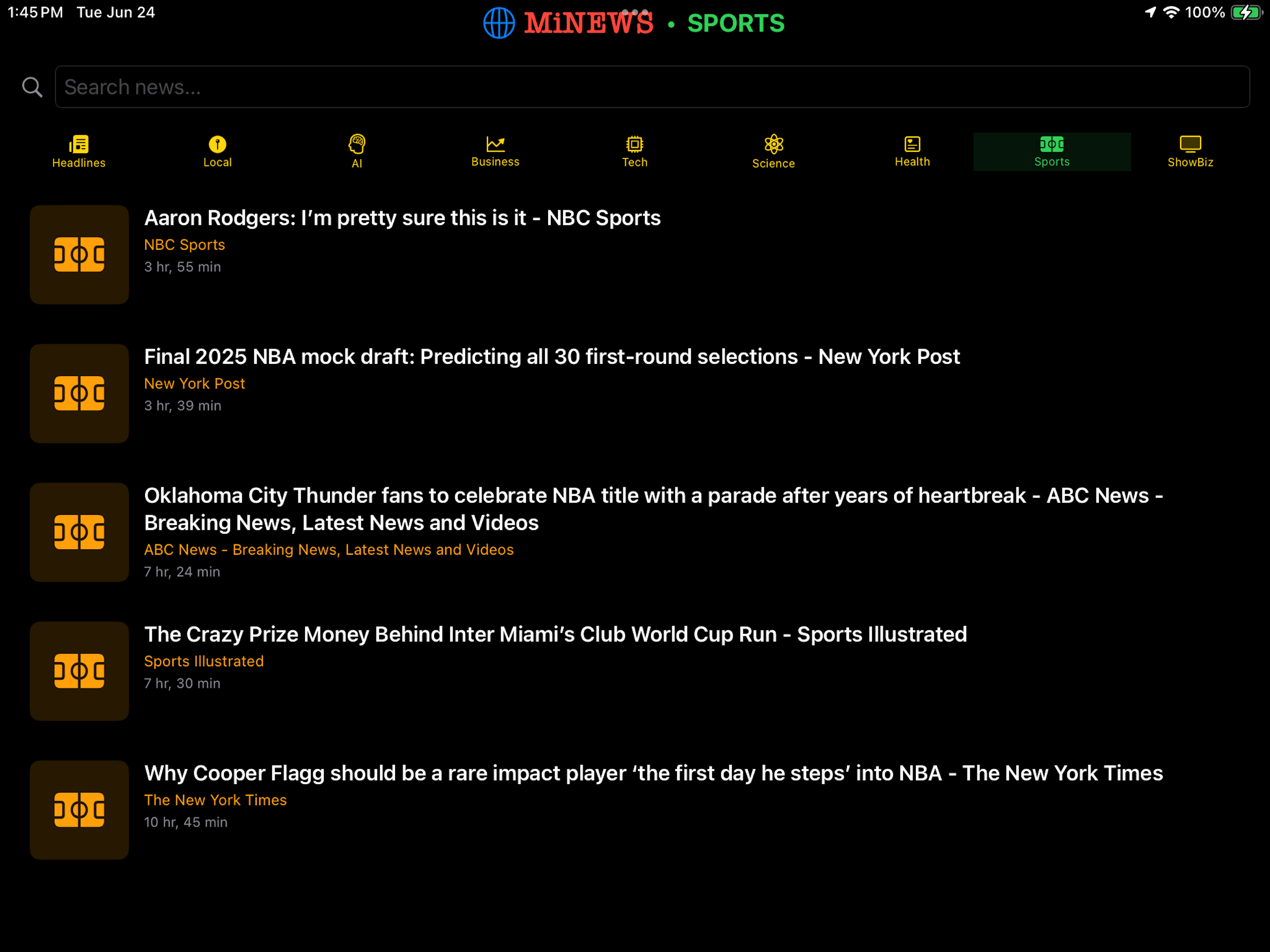Switch to the Headlines tab label
Image resolution: width=1270 pixels, height=952 pixels.
(79, 163)
